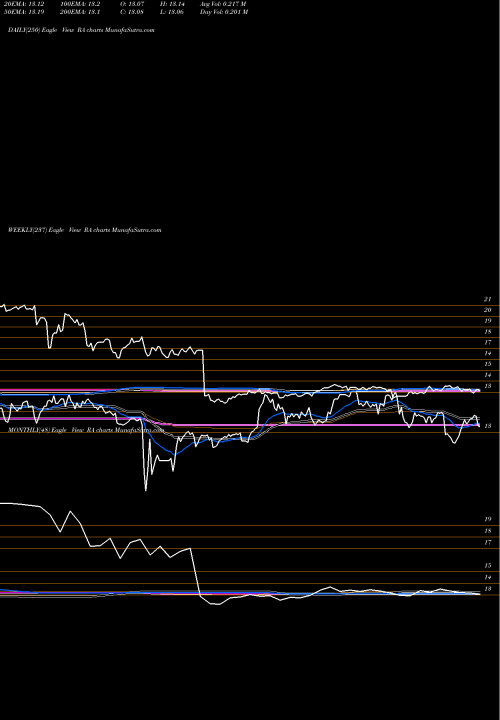This screenshot has width=500, height=720.
Task: Select the close price 'C:' readout
Action: (x=132, y=12)
